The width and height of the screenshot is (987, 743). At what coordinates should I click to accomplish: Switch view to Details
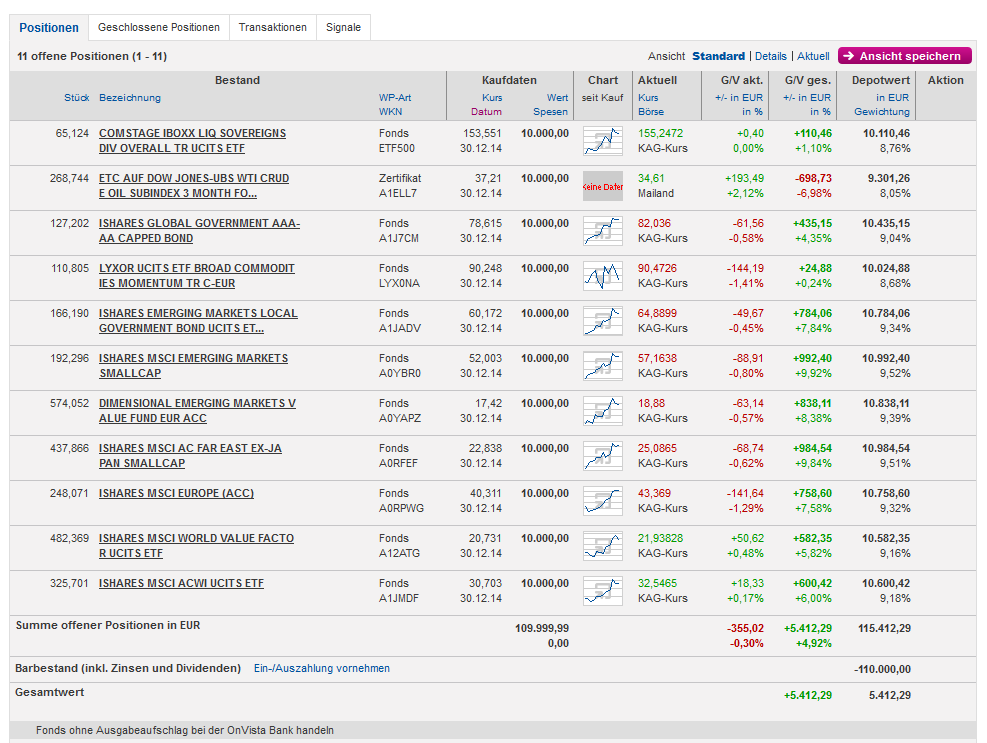pos(770,57)
